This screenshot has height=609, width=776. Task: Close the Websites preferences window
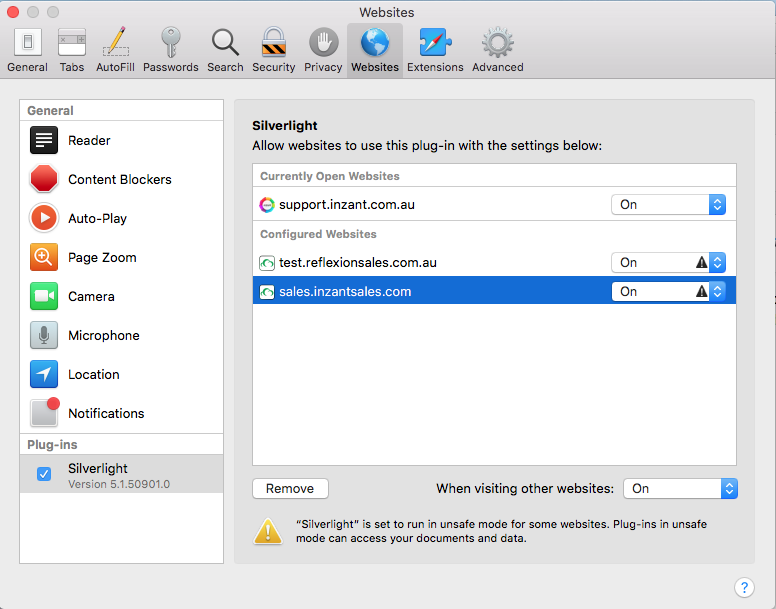[13, 12]
